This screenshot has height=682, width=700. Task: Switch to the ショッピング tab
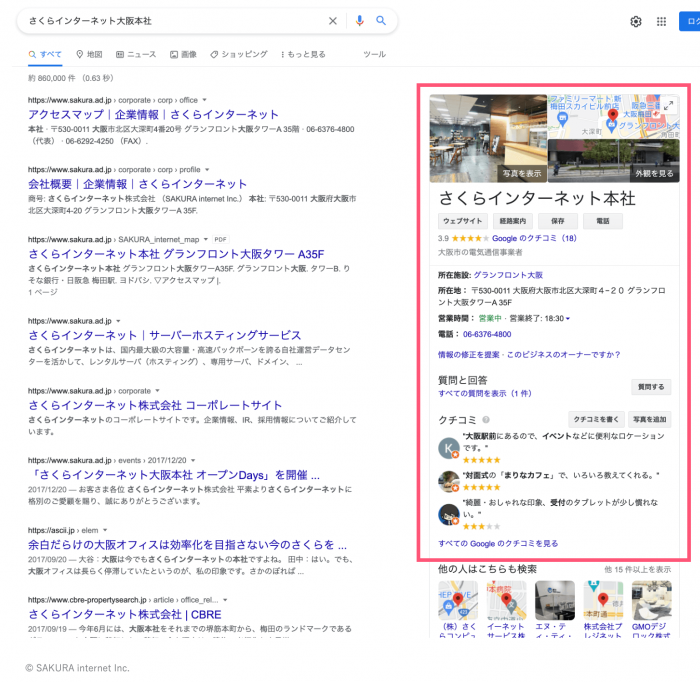[x=239, y=54]
